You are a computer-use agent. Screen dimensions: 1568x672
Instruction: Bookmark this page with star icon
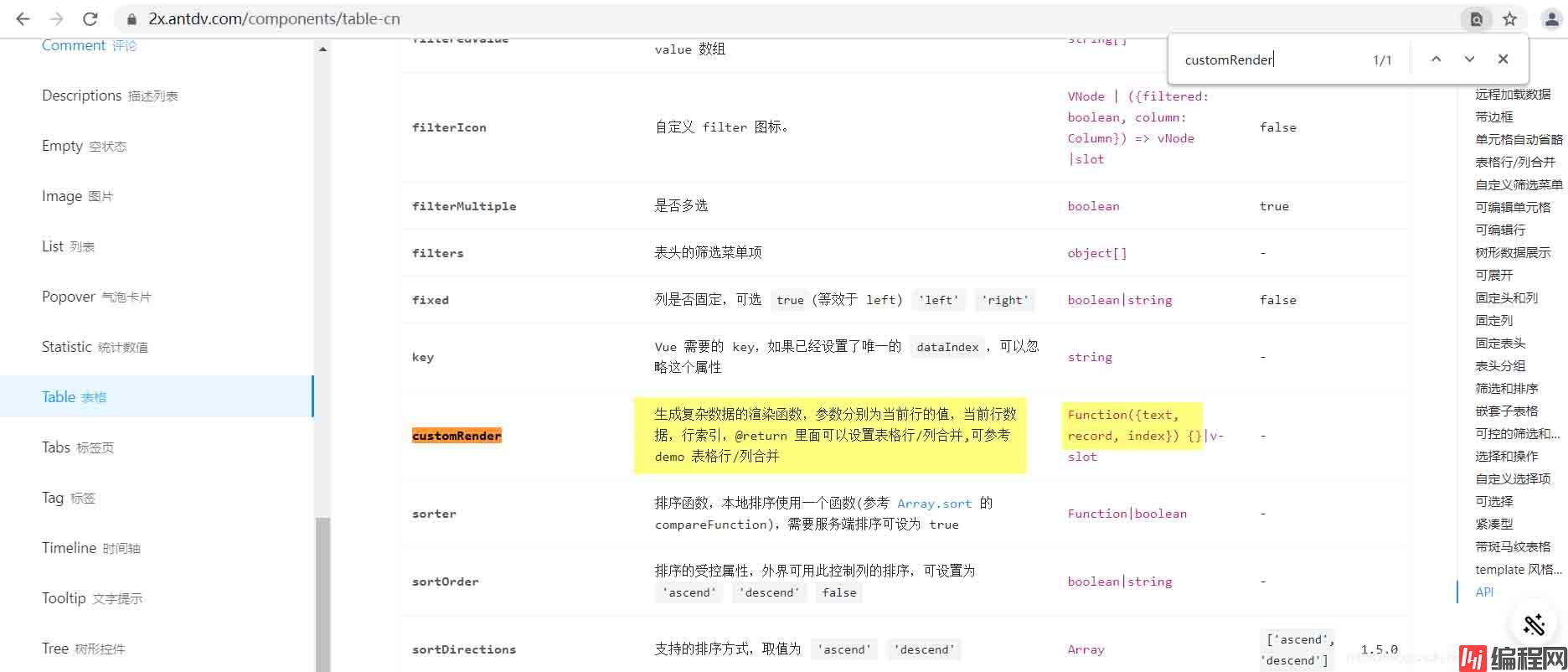click(x=1509, y=18)
